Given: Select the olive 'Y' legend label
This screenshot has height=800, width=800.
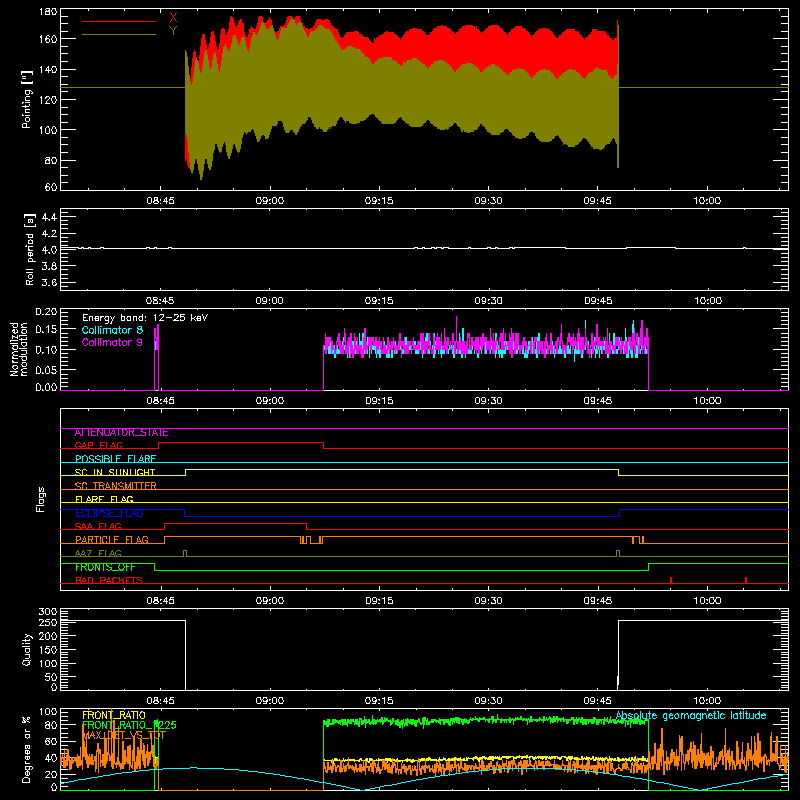Looking at the screenshot, I should (173, 31).
